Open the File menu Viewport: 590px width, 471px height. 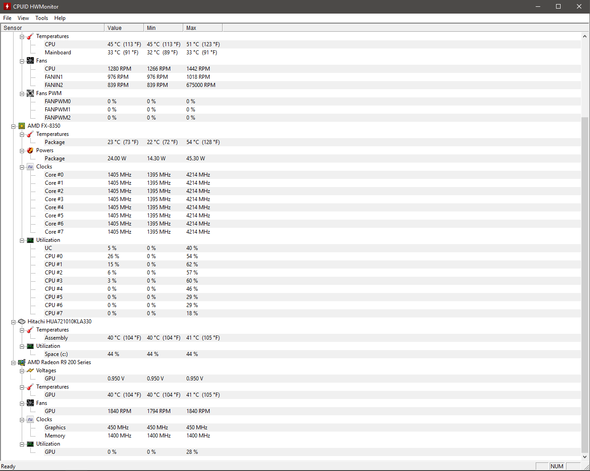pyautogui.click(x=7, y=18)
